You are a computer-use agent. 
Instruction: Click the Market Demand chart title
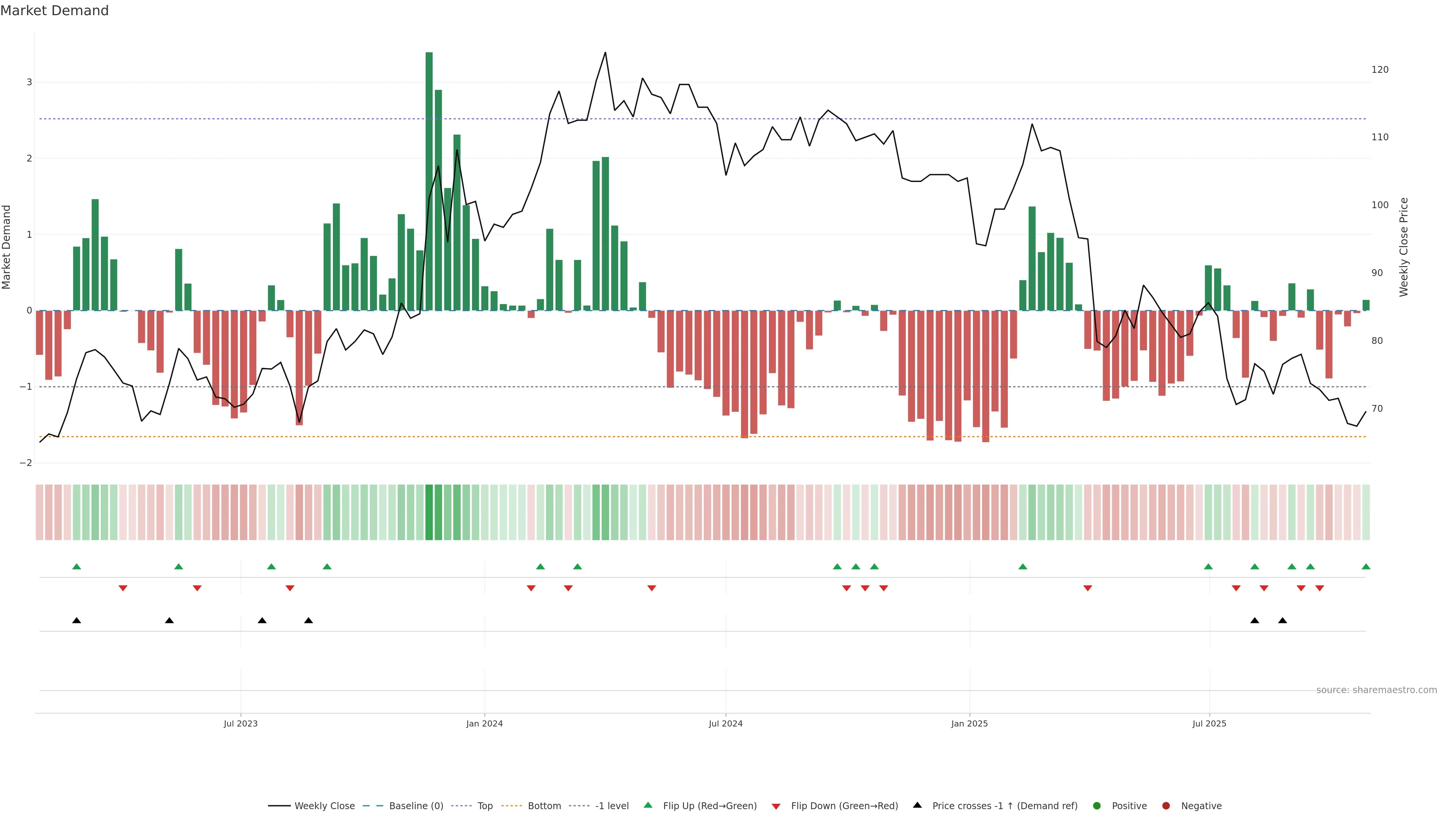point(54,10)
